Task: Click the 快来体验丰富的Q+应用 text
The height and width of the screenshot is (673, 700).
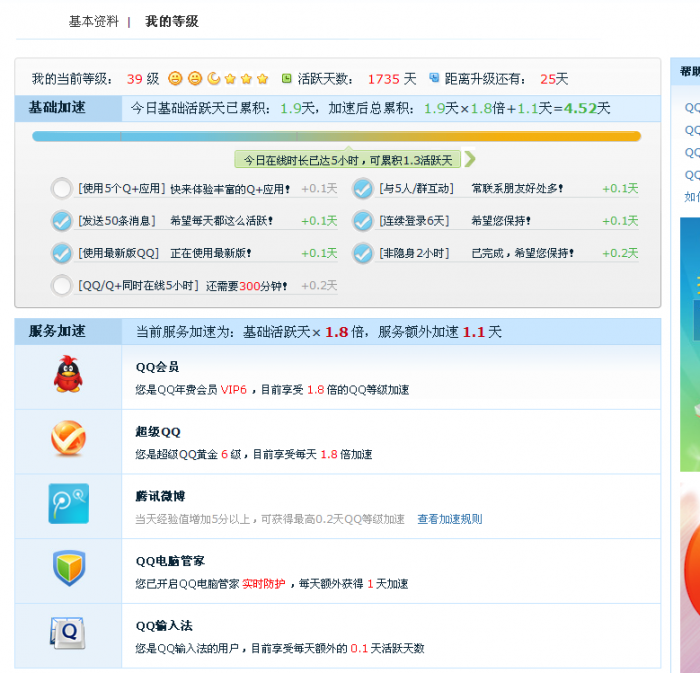Action: coord(230,189)
